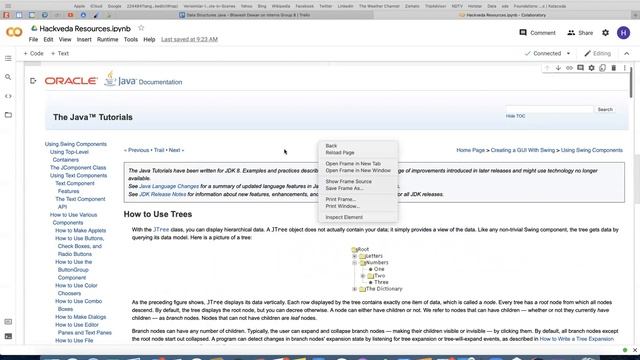Expand the Letters tree node
The image size is (640, 360).
[355, 256]
